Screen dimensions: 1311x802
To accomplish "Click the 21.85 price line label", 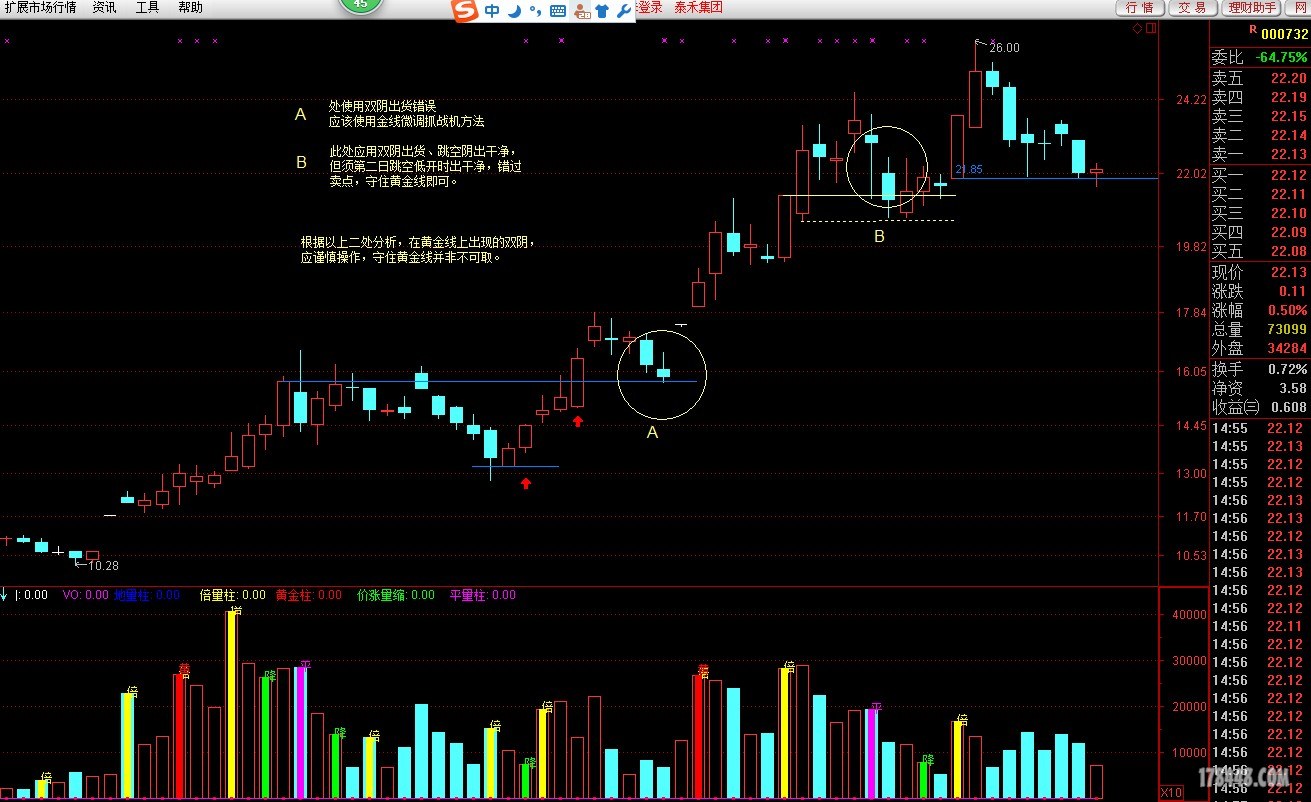I will point(968,169).
